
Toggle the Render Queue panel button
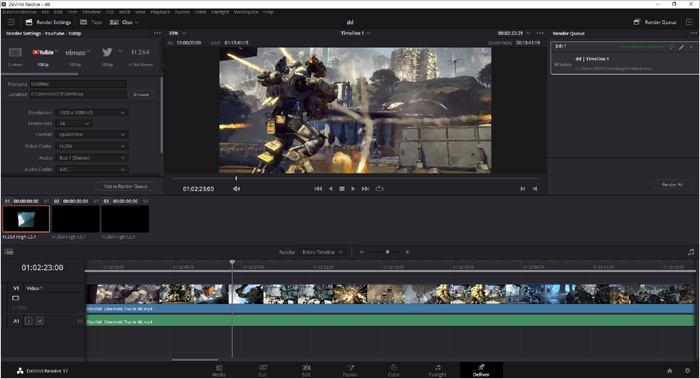(655, 22)
